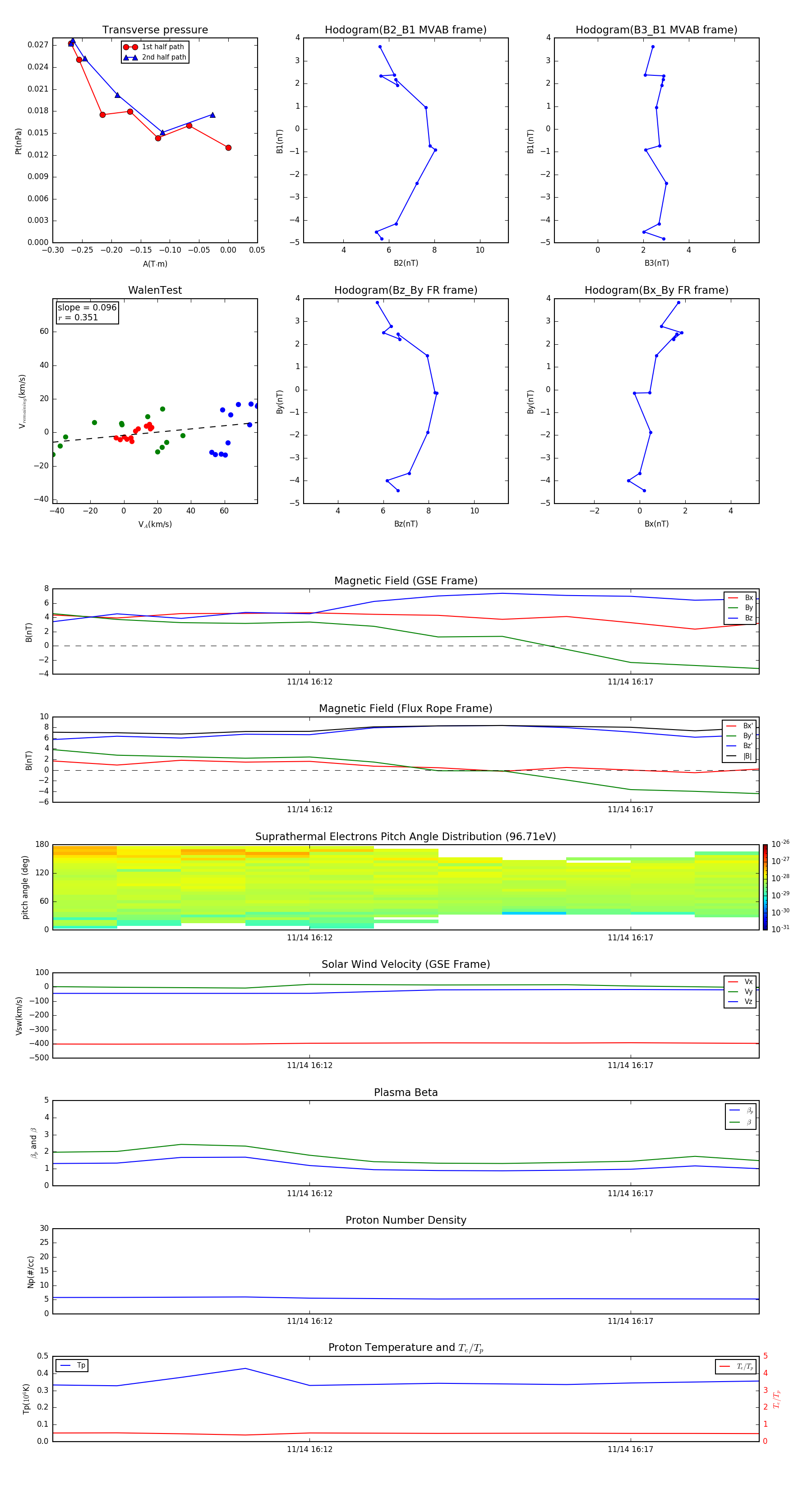Viewport: 812px width, 1489px height.
Task: Select the 'Tp' legend entry
Action: [x=72, y=1365]
